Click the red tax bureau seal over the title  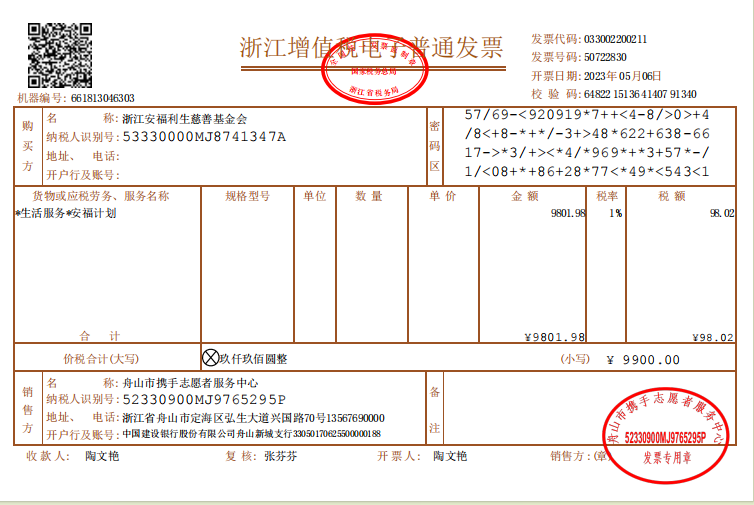(374, 69)
